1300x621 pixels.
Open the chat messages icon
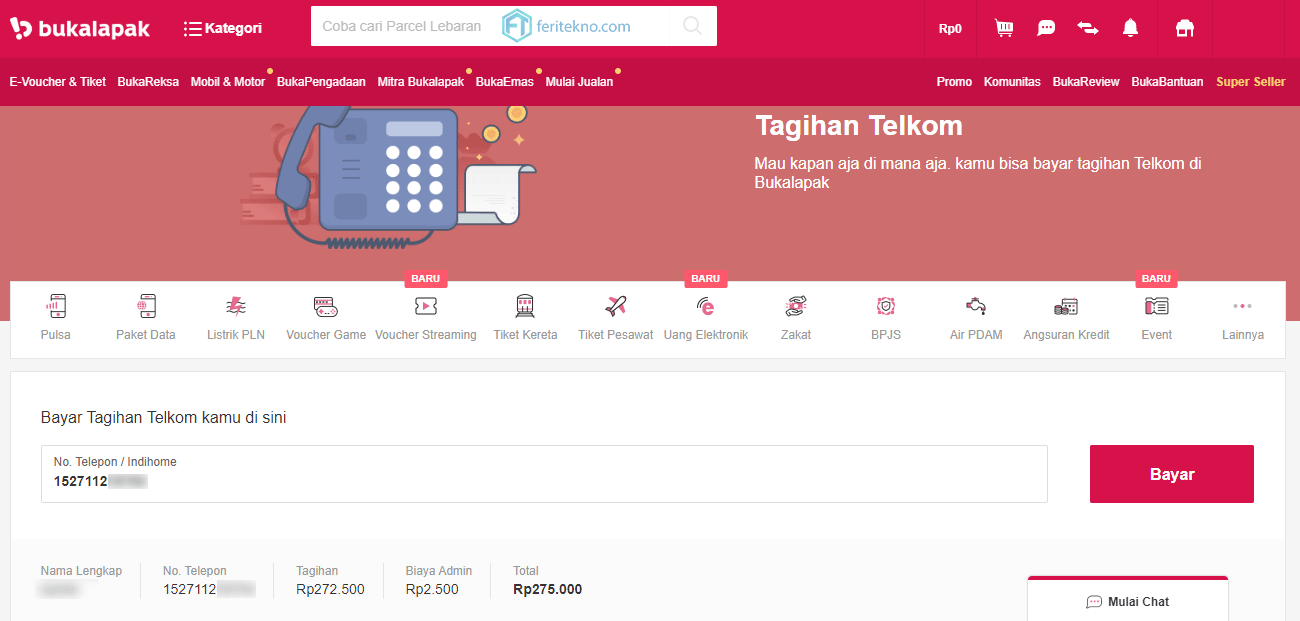click(1046, 28)
